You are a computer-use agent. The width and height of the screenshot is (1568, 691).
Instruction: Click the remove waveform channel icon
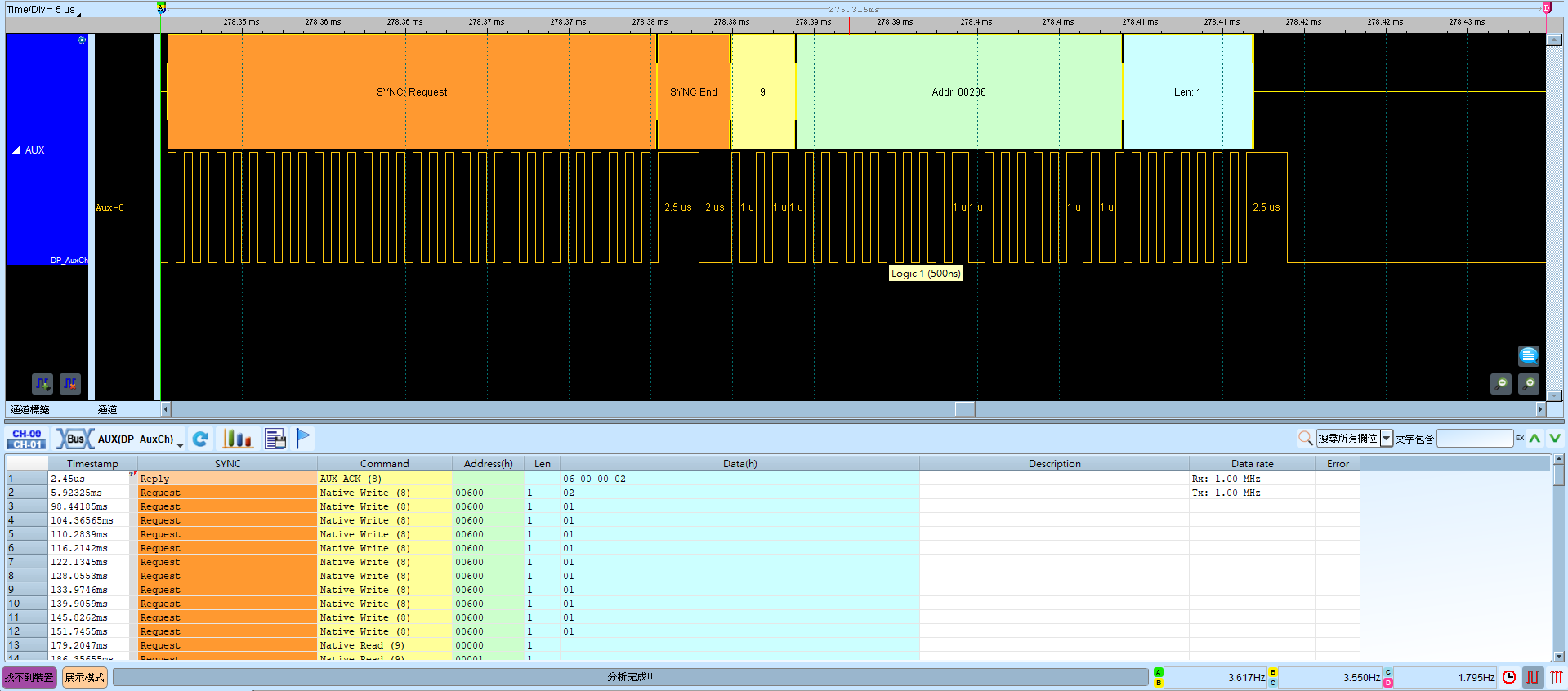(x=70, y=383)
